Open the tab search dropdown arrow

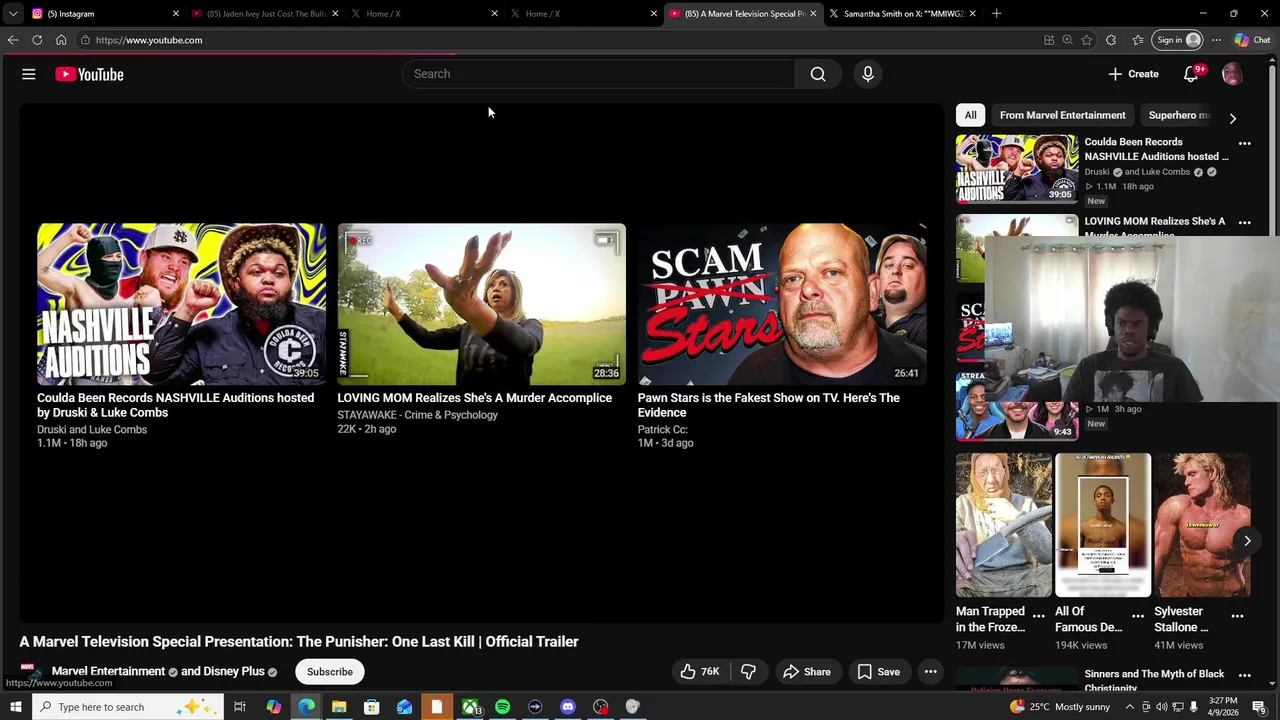(12, 14)
